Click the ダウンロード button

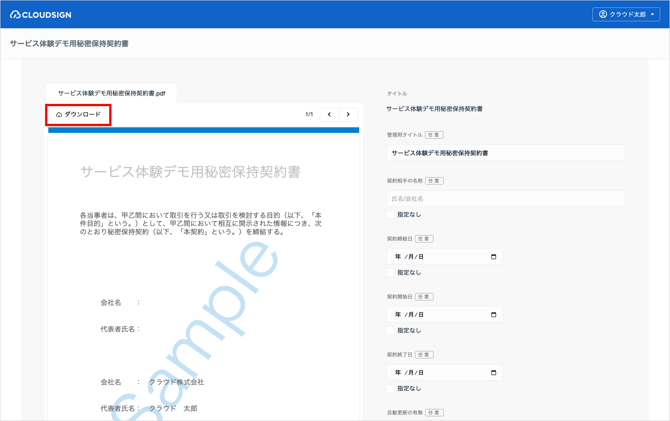[78, 115]
